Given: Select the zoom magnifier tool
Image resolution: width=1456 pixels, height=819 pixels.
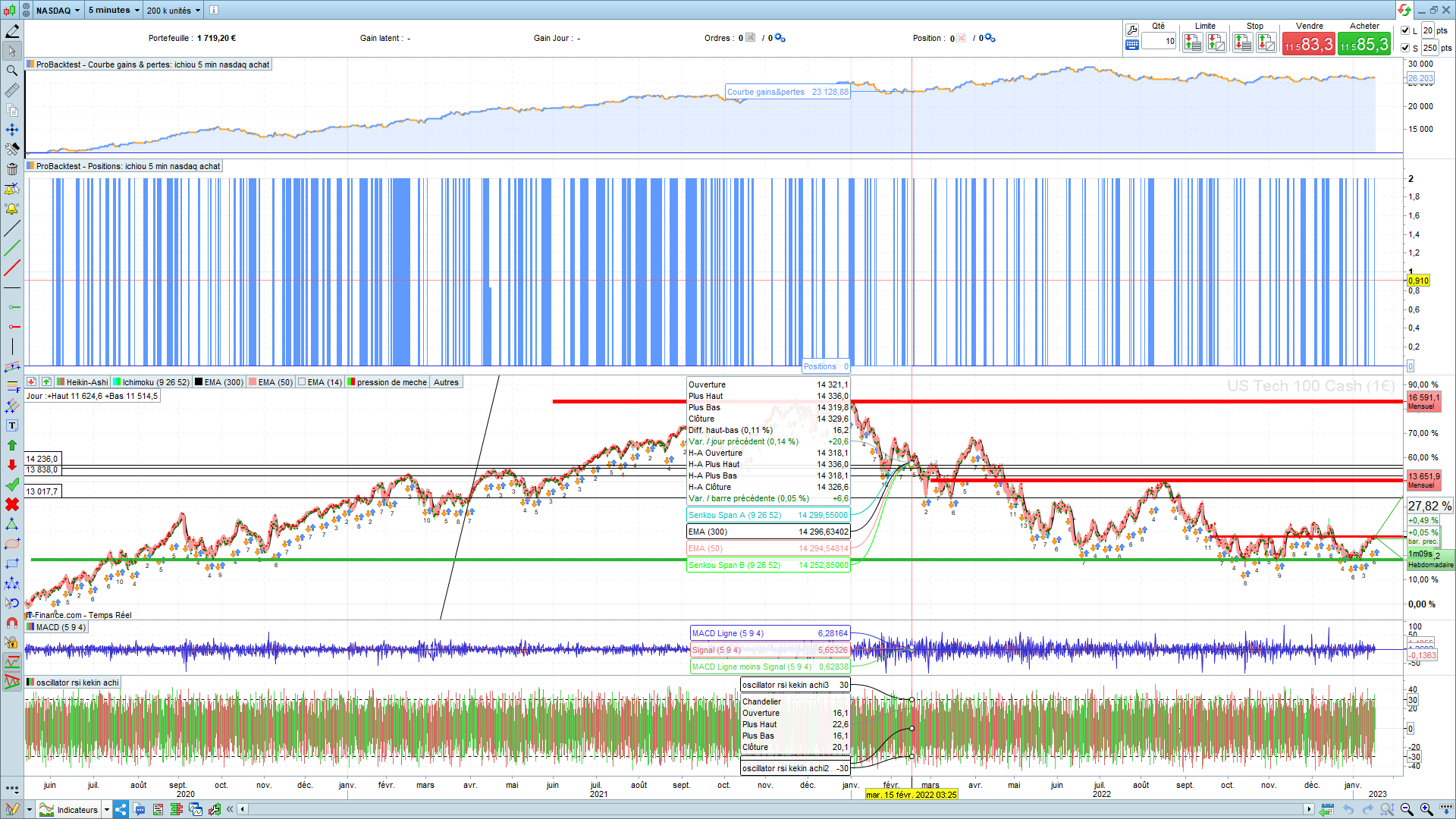Looking at the screenshot, I should pos(11,71).
